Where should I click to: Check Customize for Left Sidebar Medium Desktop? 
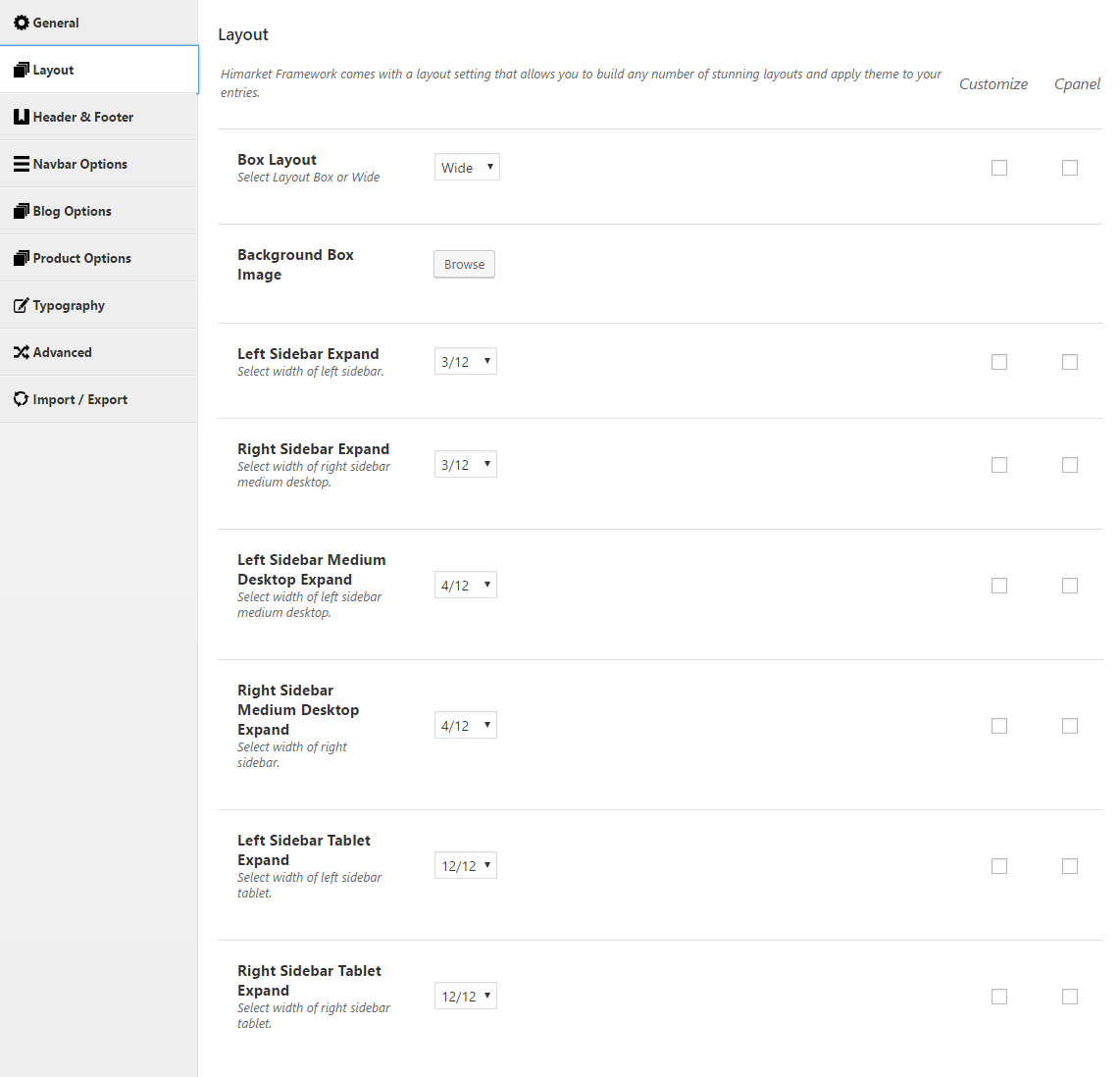click(999, 586)
